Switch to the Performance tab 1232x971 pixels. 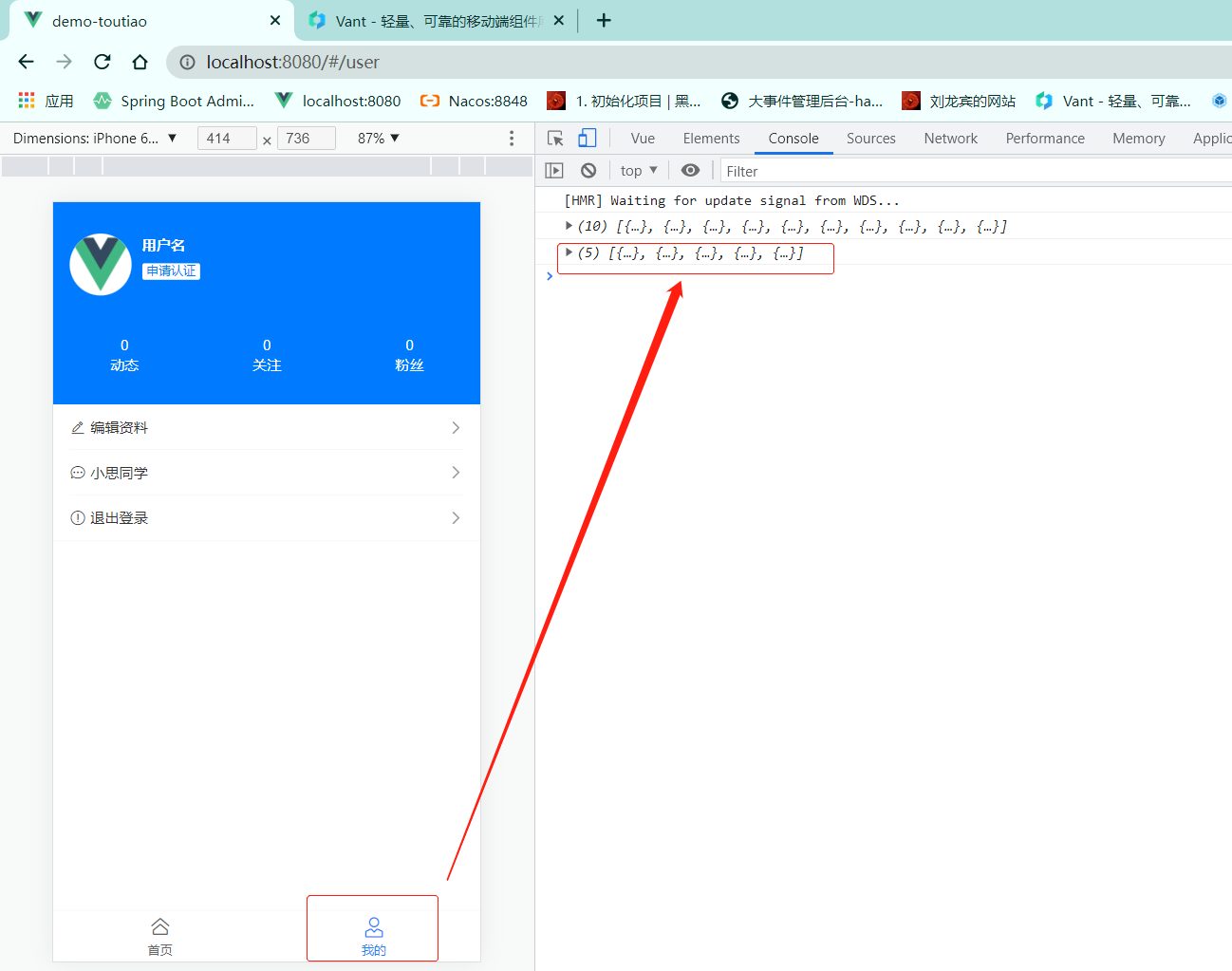pyautogui.click(x=1045, y=139)
